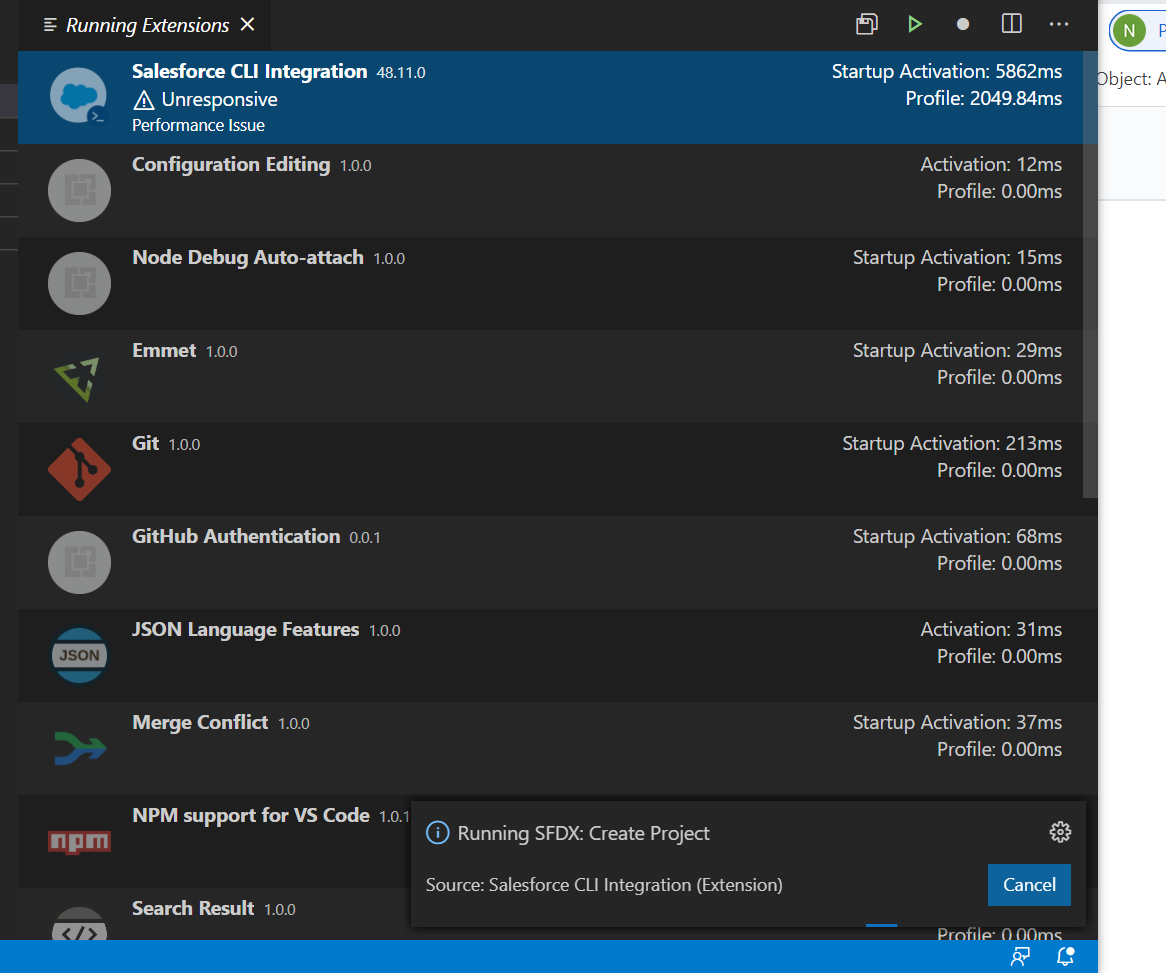Click the Performance Issue label
Screen dimensions: 1166x973
pyautogui.click(x=199, y=125)
